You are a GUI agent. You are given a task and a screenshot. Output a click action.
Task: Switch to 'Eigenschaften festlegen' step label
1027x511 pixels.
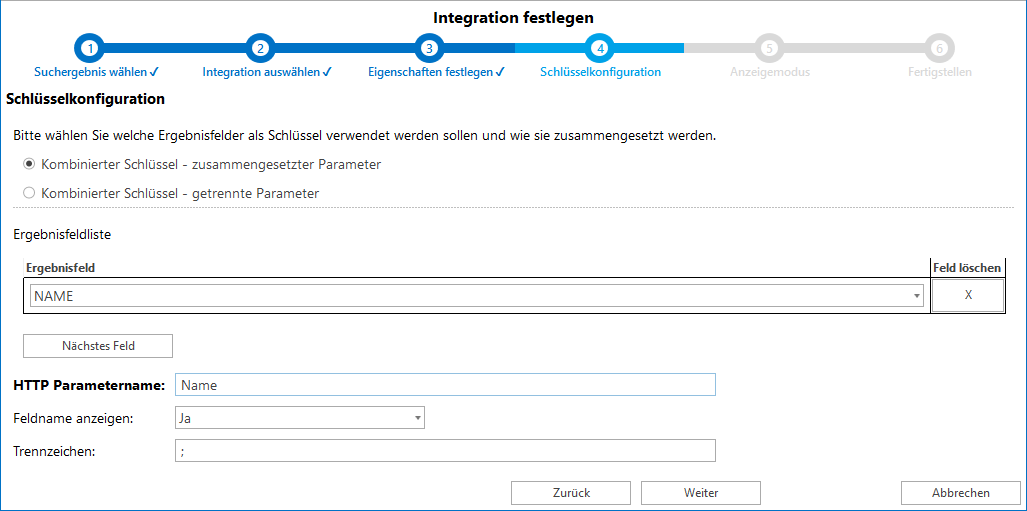click(x=436, y=72)
